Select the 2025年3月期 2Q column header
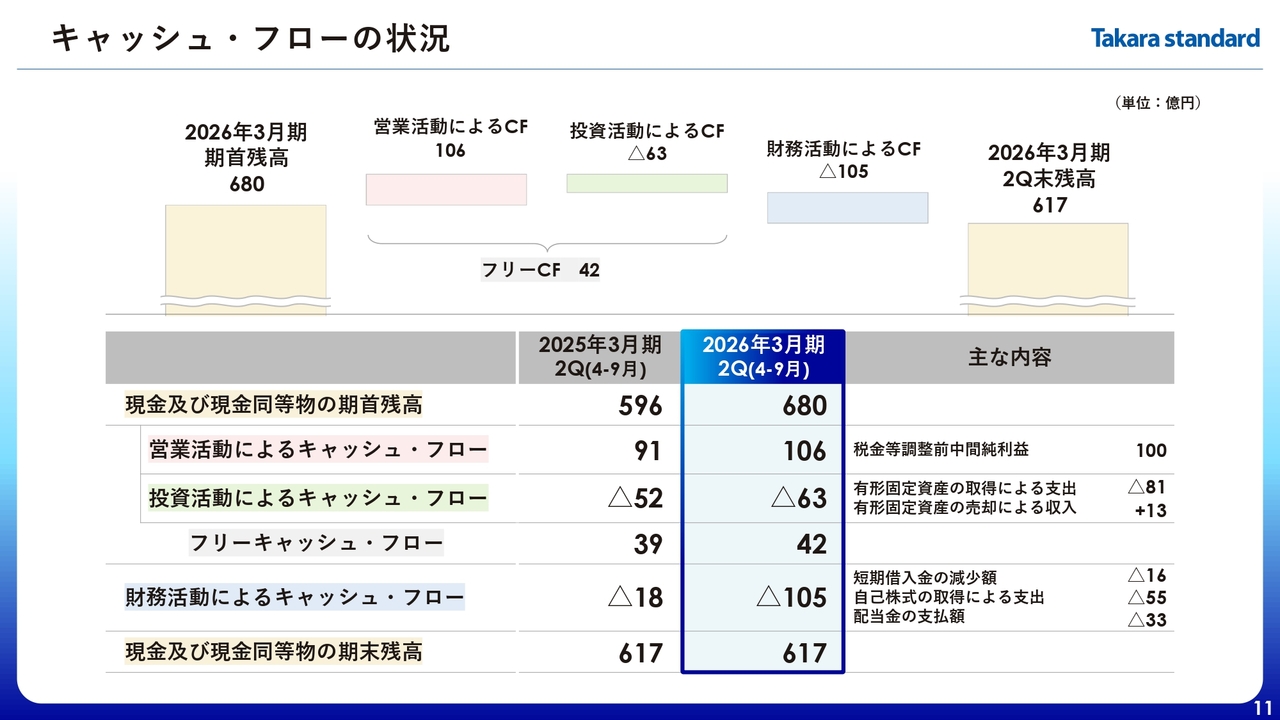The height and width of the screenshot is (720, 1280). pyautogui.click(x=599, y=357)
